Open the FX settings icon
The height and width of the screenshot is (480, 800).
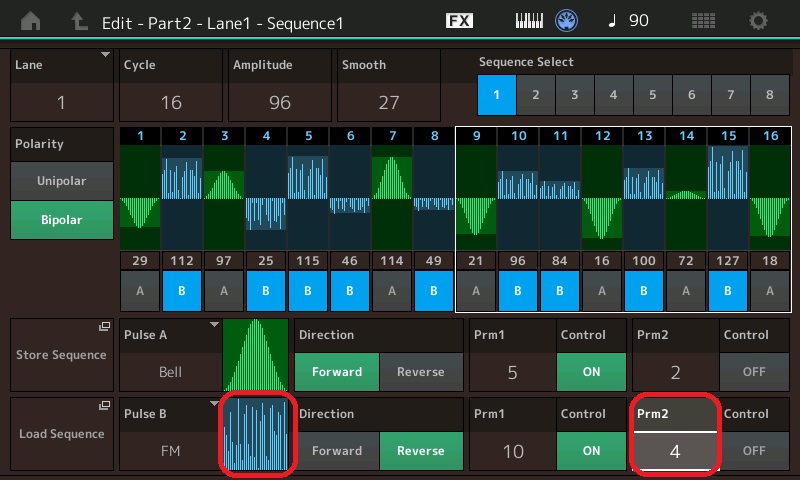pos(459,20)
